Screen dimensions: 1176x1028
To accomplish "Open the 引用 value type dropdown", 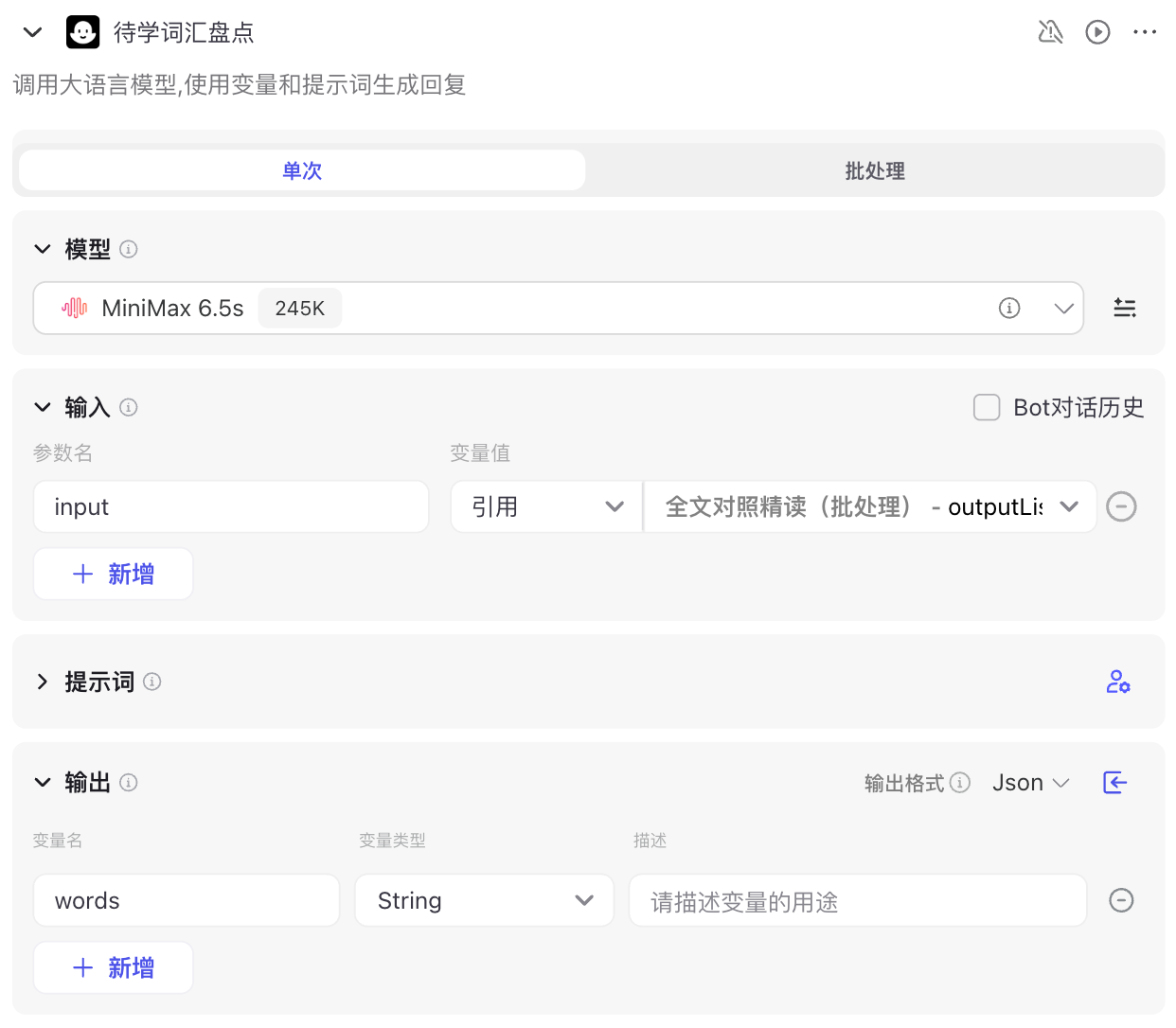I will pos(546,506).
